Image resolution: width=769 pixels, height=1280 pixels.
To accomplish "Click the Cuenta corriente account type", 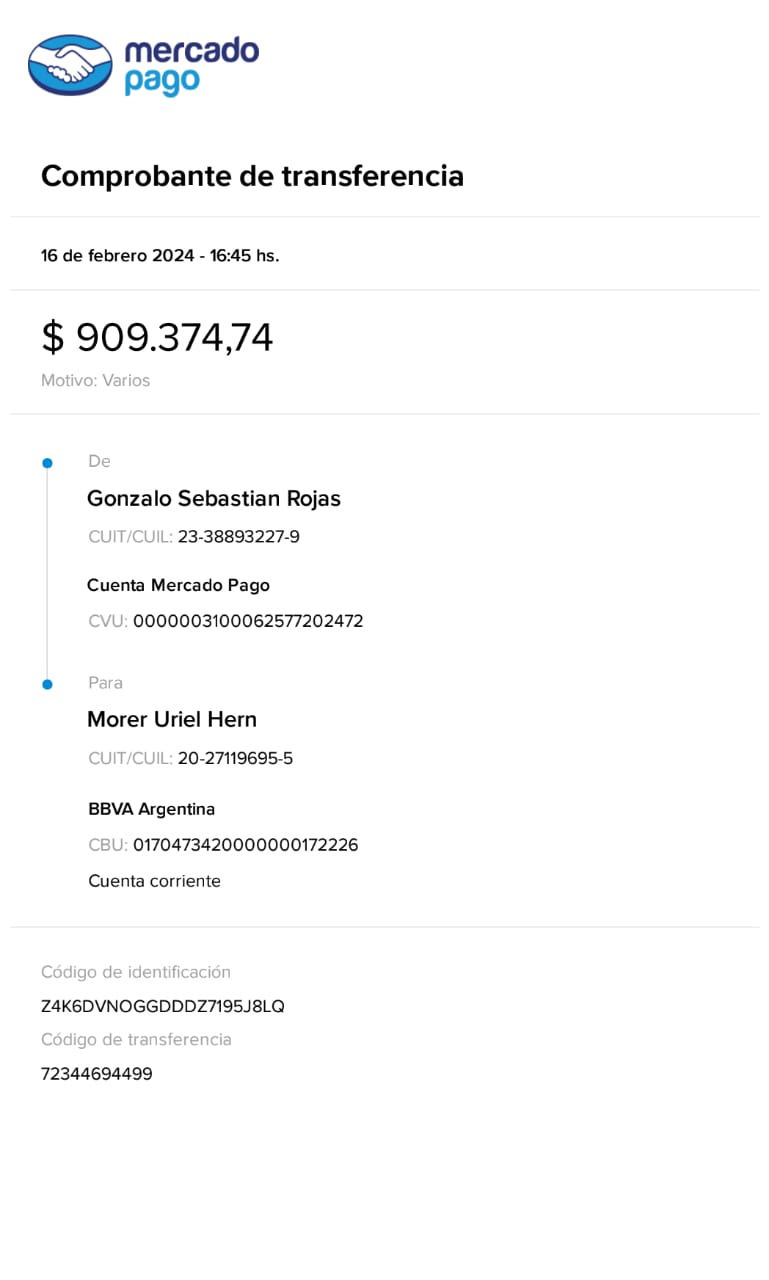I will (154, 881).
